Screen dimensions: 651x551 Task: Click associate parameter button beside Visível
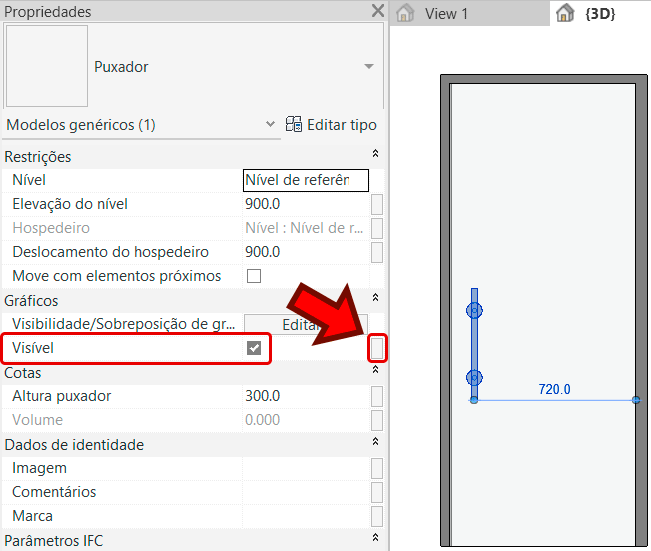click(377, 348)
